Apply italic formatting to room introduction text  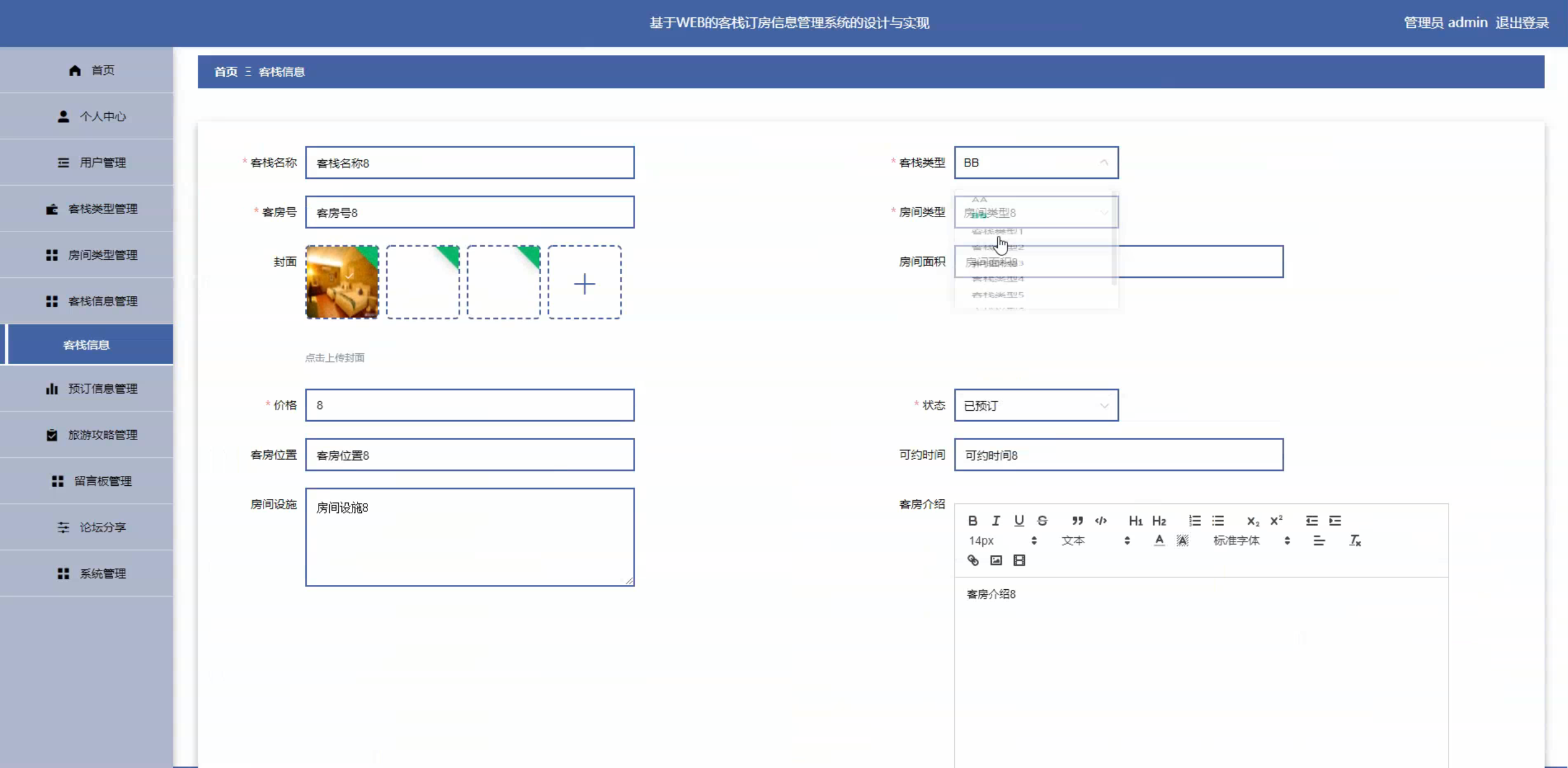coord(995,520)
